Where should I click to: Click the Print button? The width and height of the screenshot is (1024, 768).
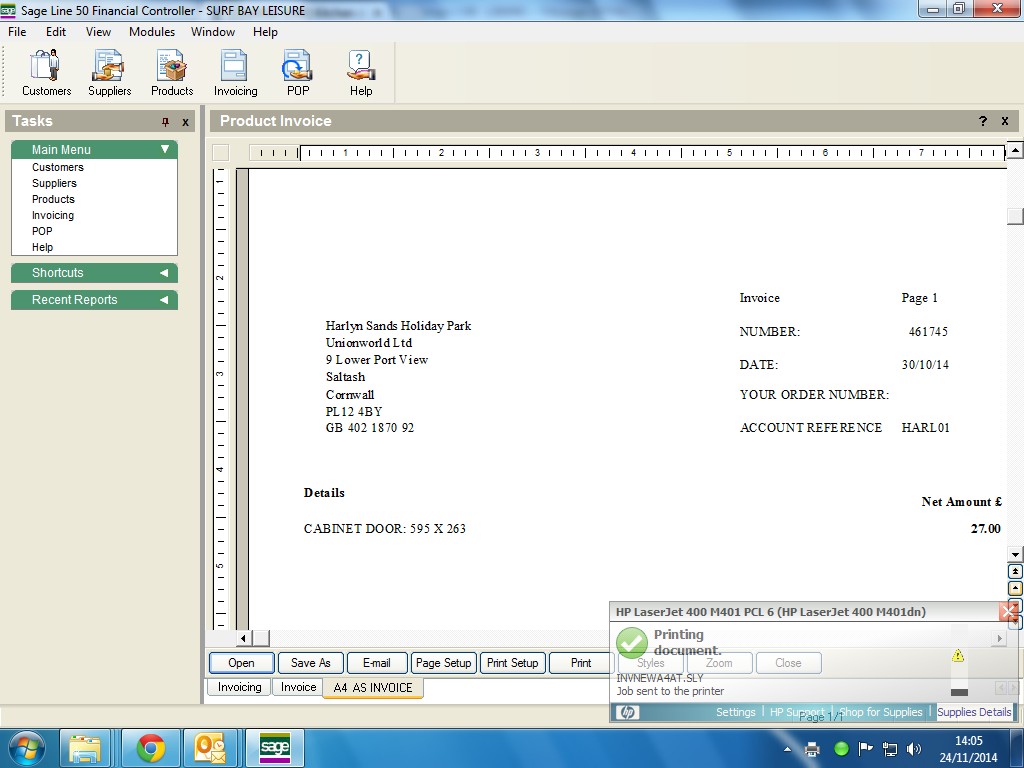click(x=581, y=663)
